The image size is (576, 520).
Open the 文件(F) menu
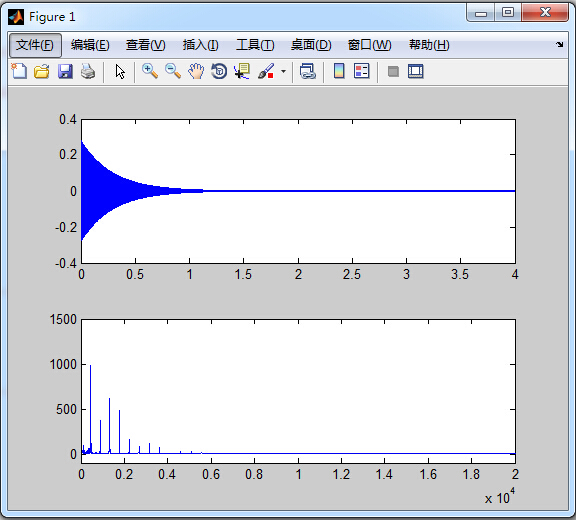35,45
